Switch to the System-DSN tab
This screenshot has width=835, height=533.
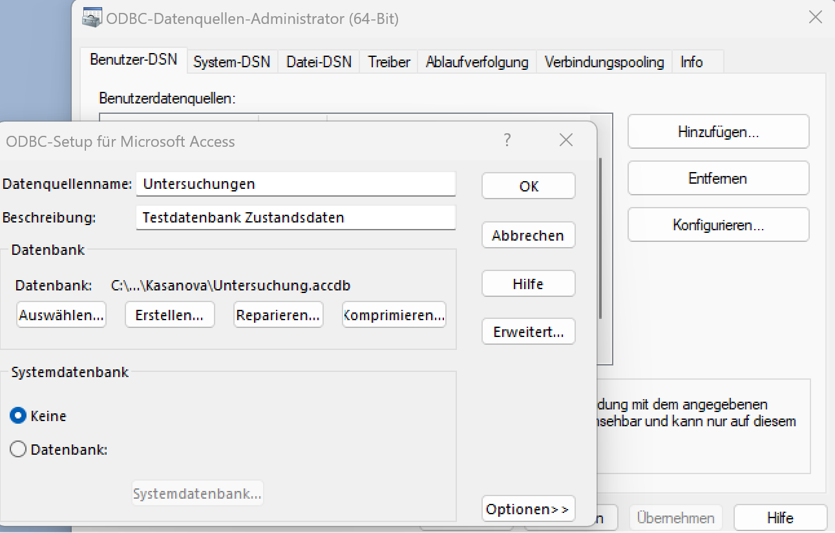pyautogui.click(x=232, y=62)
